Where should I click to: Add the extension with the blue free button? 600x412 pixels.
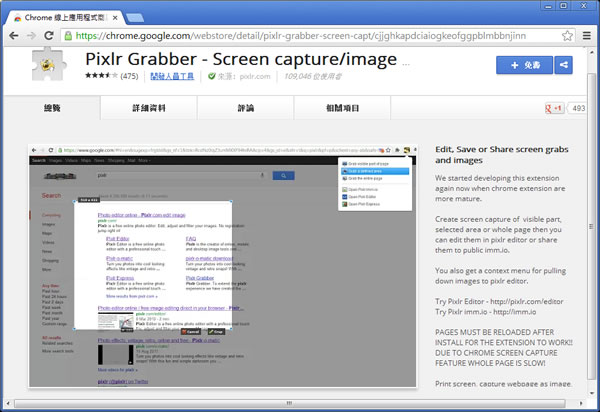[x=524, y=65]
